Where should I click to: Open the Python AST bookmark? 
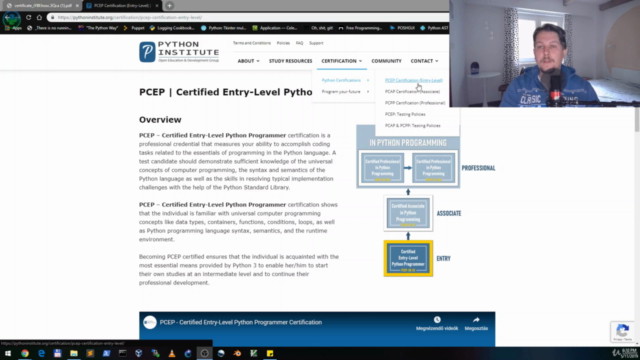click(434, 28)
